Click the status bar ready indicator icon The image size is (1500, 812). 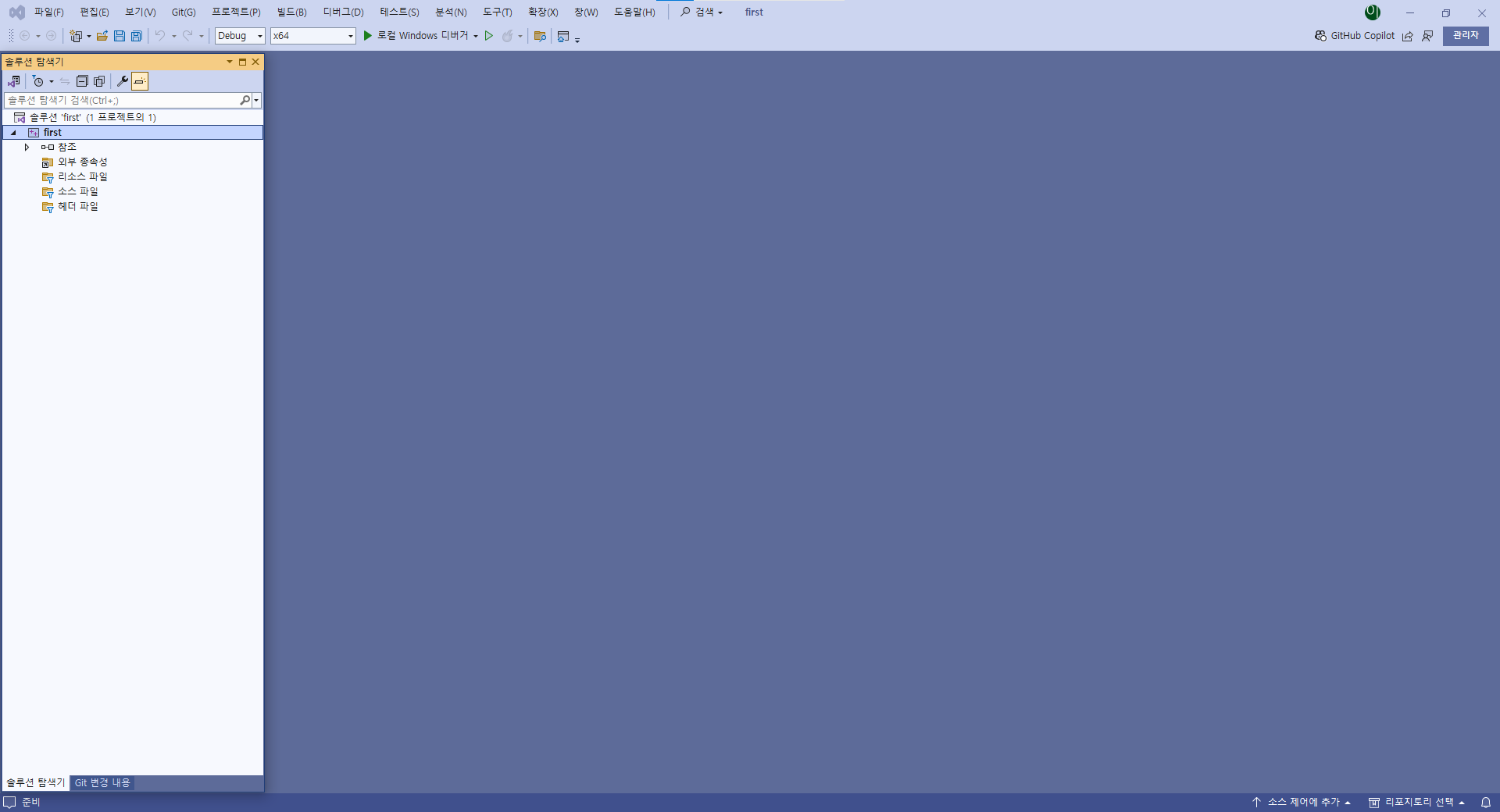9,803
